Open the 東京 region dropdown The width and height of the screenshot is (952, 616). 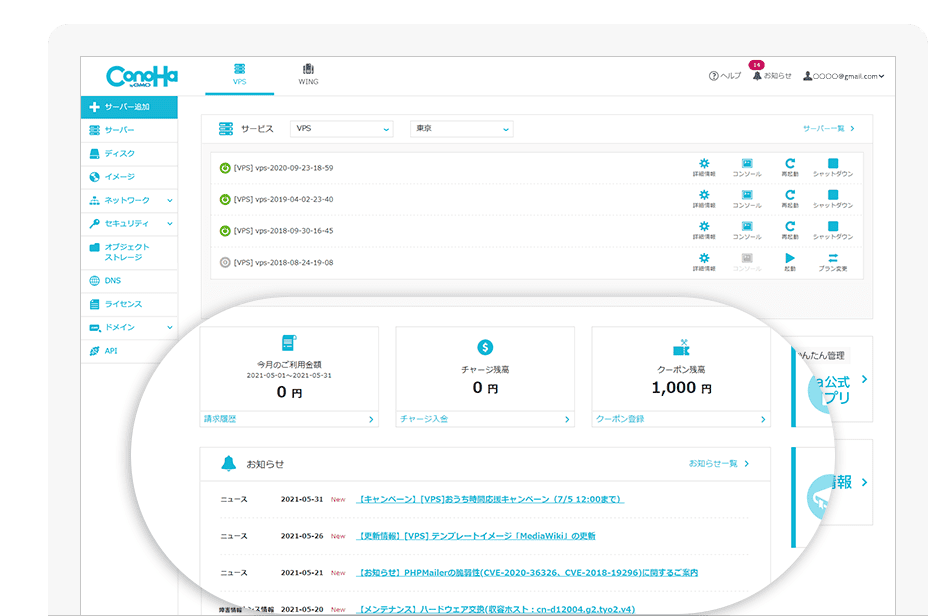(461, 129)
